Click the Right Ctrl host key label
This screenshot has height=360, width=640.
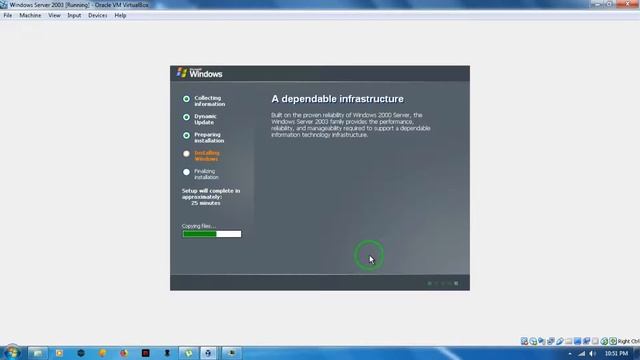tap(629, 341)
